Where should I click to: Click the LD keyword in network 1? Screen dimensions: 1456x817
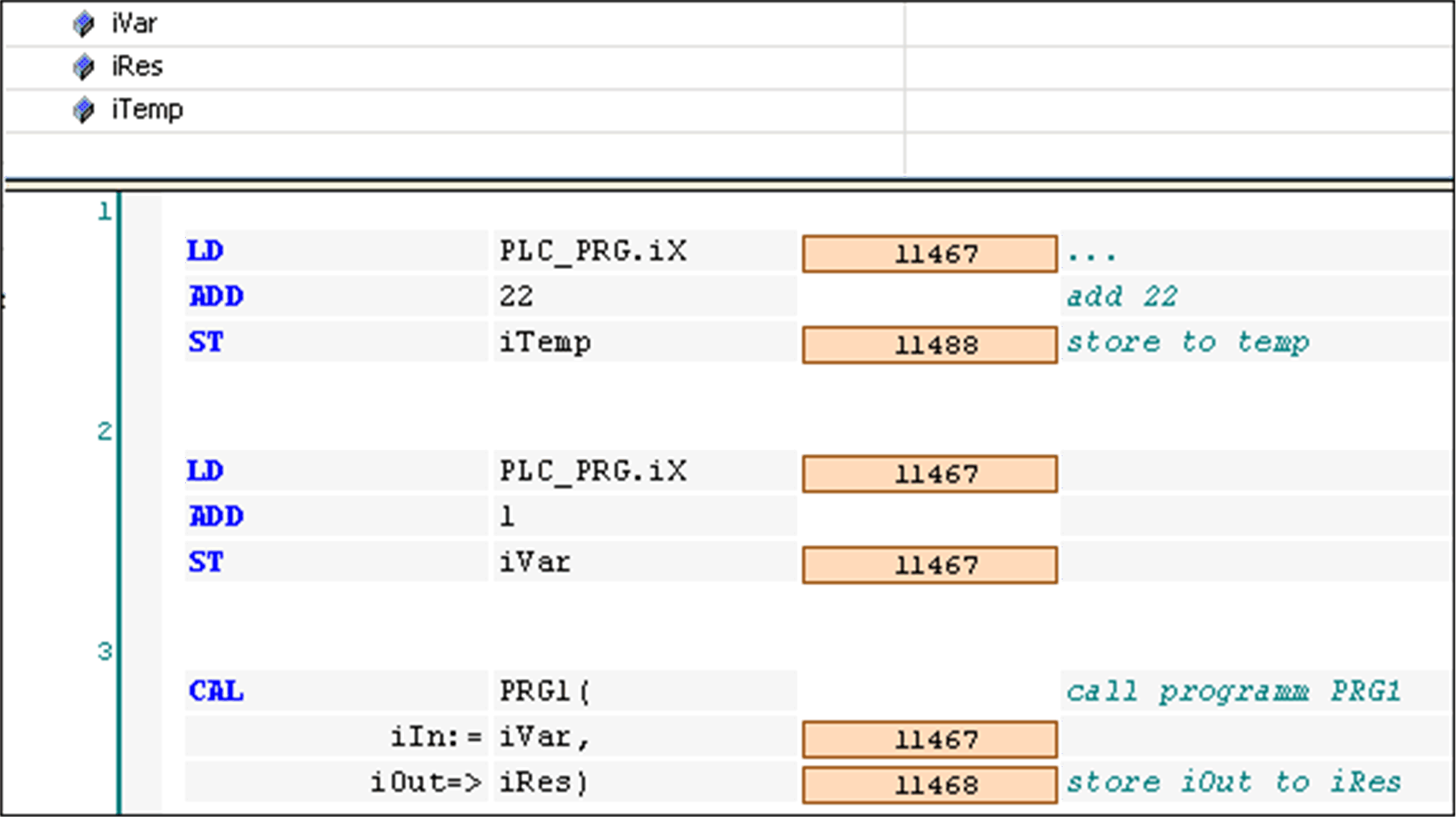205,251
